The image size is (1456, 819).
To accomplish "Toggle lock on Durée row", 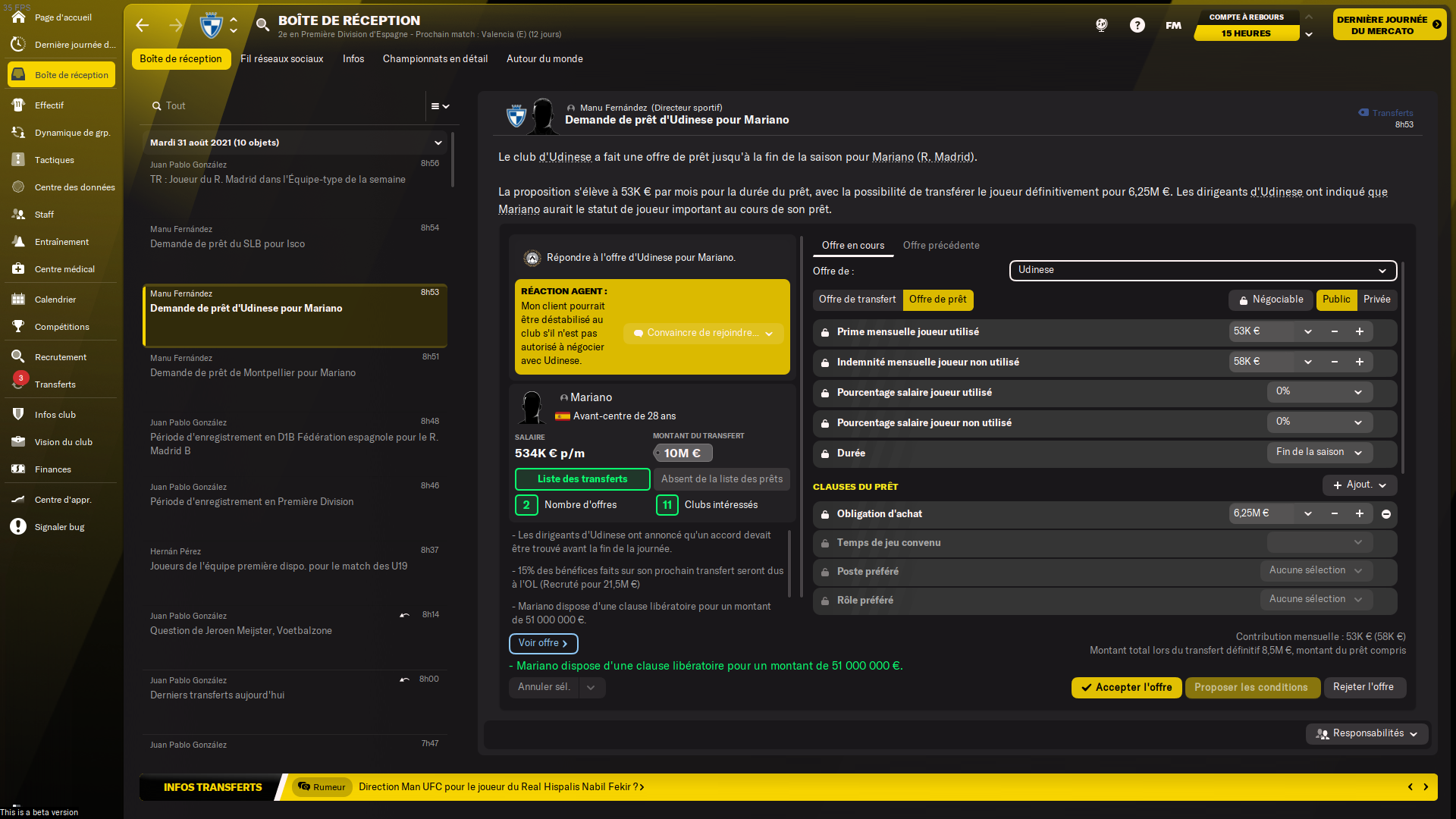I will coord(825,453).
